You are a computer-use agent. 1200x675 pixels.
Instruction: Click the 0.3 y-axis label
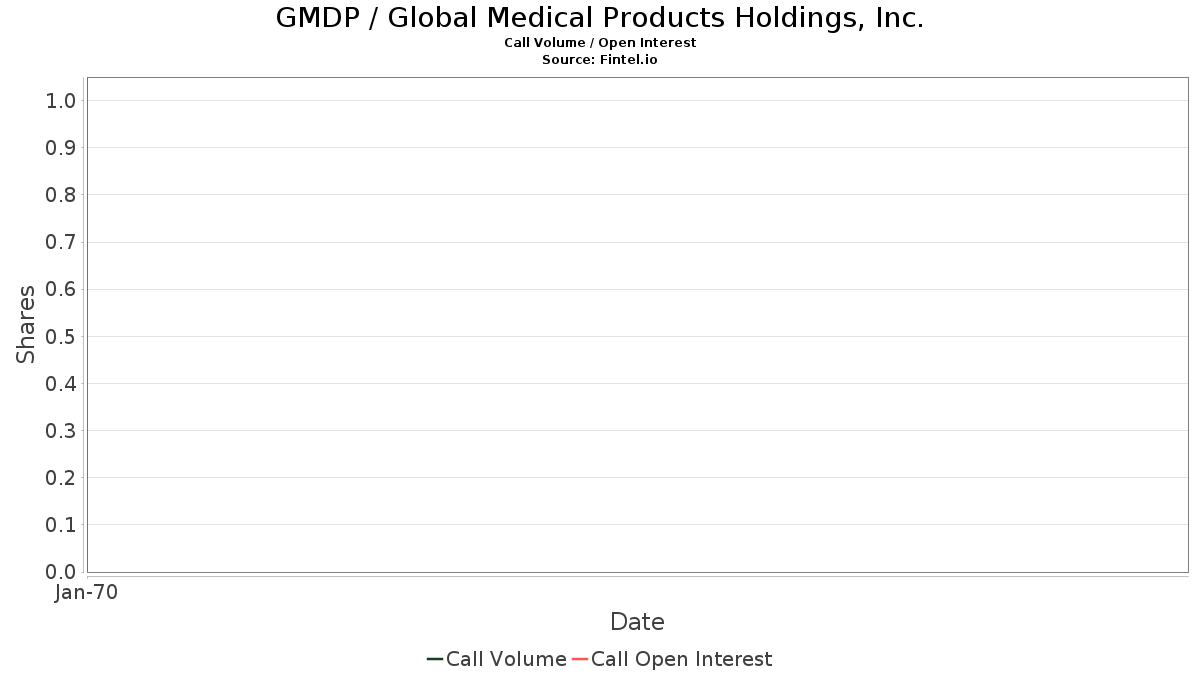(61, 431)
